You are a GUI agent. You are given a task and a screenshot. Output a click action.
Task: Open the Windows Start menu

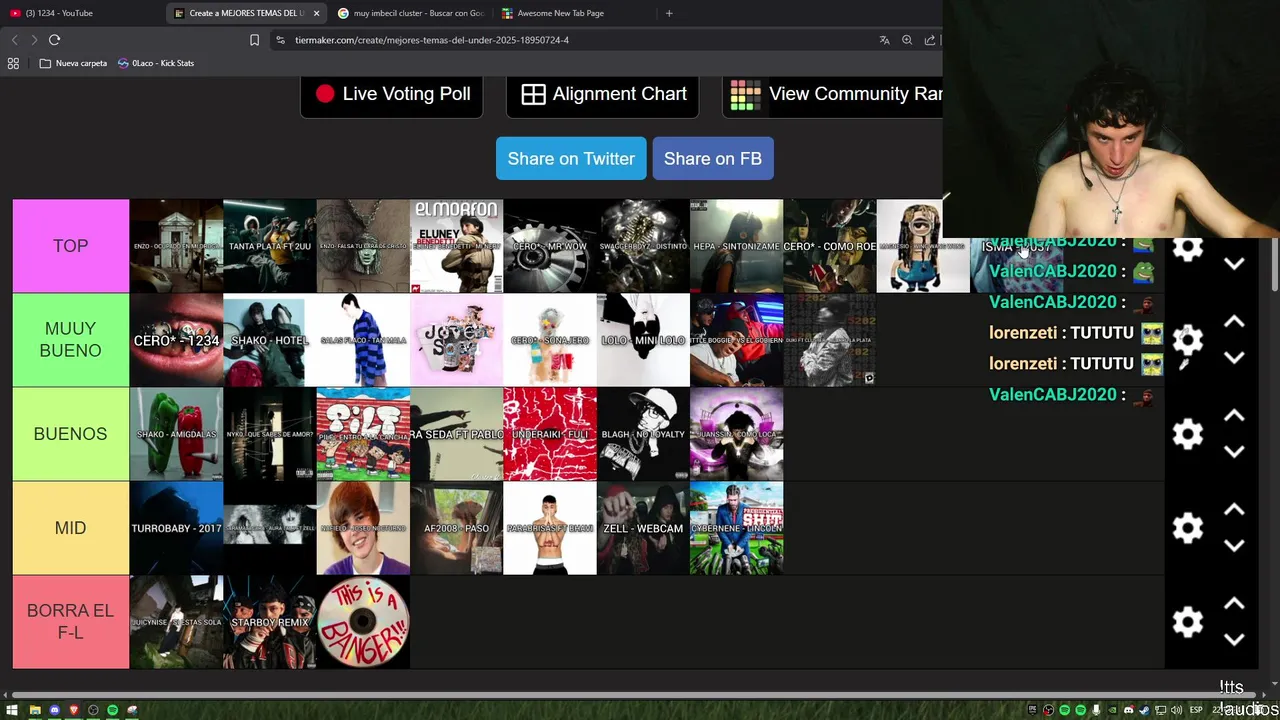tap(12, 710)
